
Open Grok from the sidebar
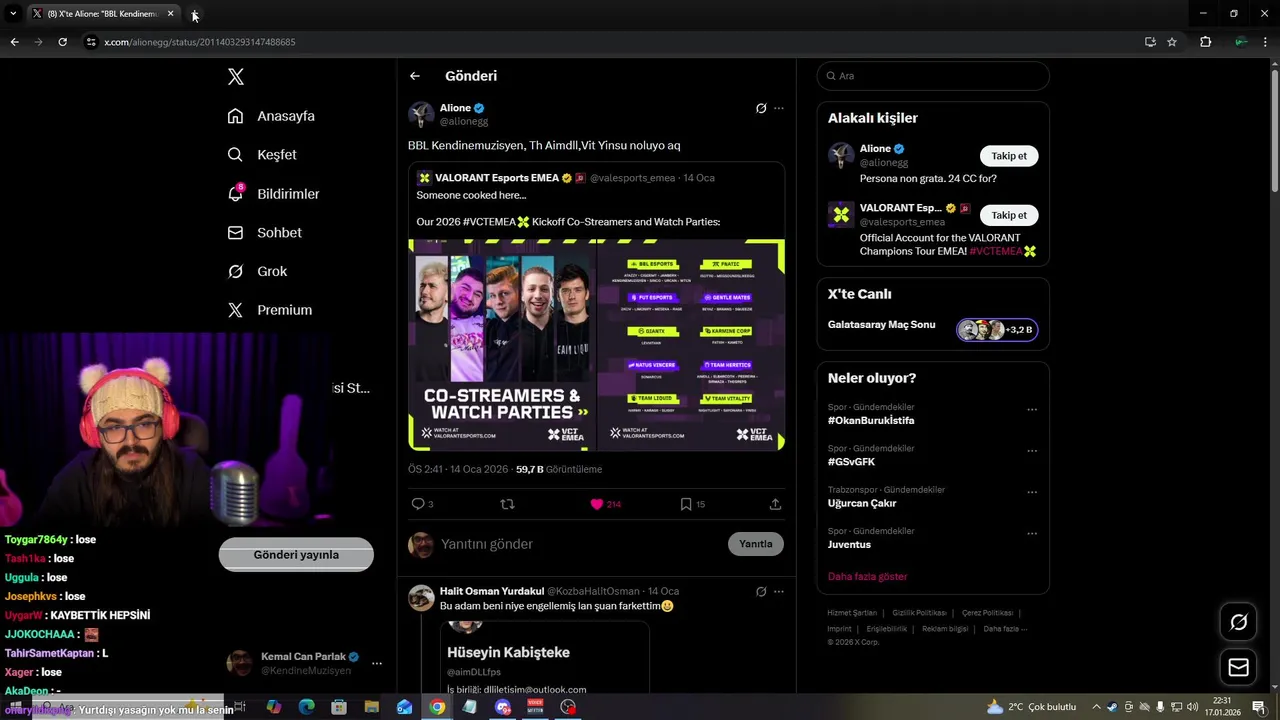[257, 271]
